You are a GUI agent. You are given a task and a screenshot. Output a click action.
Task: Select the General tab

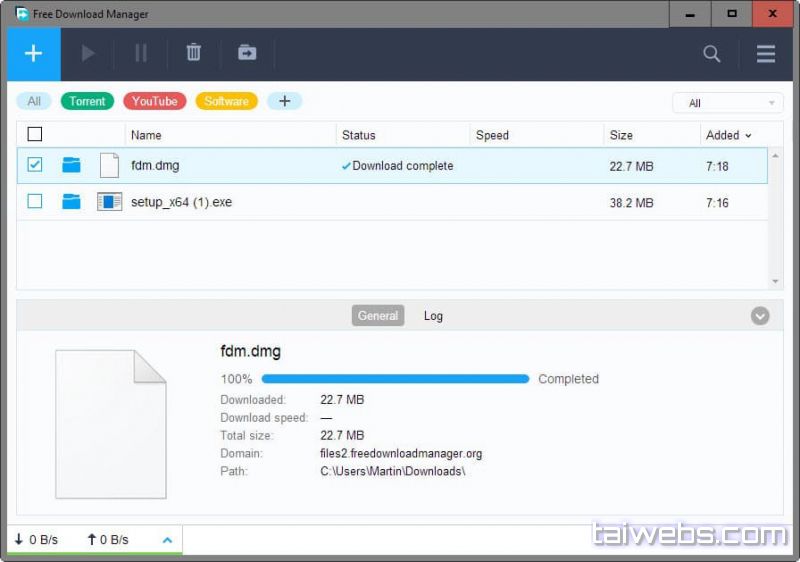tap(378, 316)
